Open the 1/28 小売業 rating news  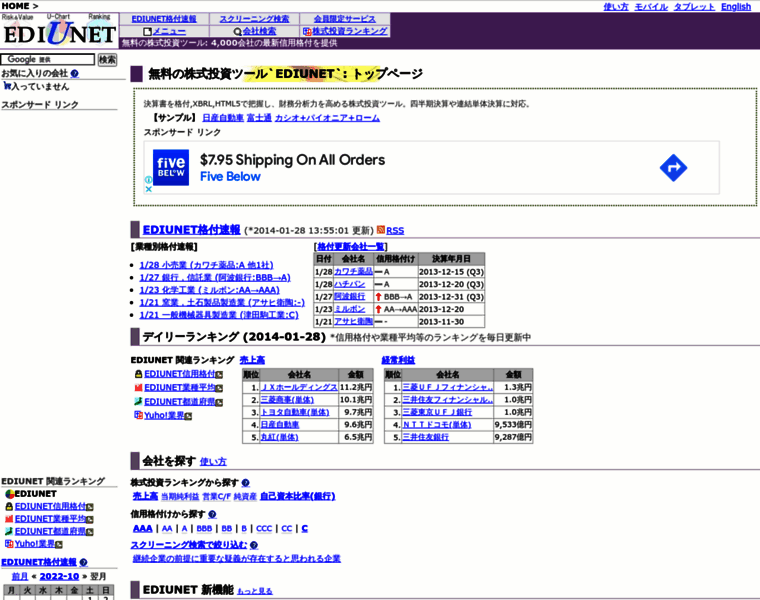(x=206, y=265)
